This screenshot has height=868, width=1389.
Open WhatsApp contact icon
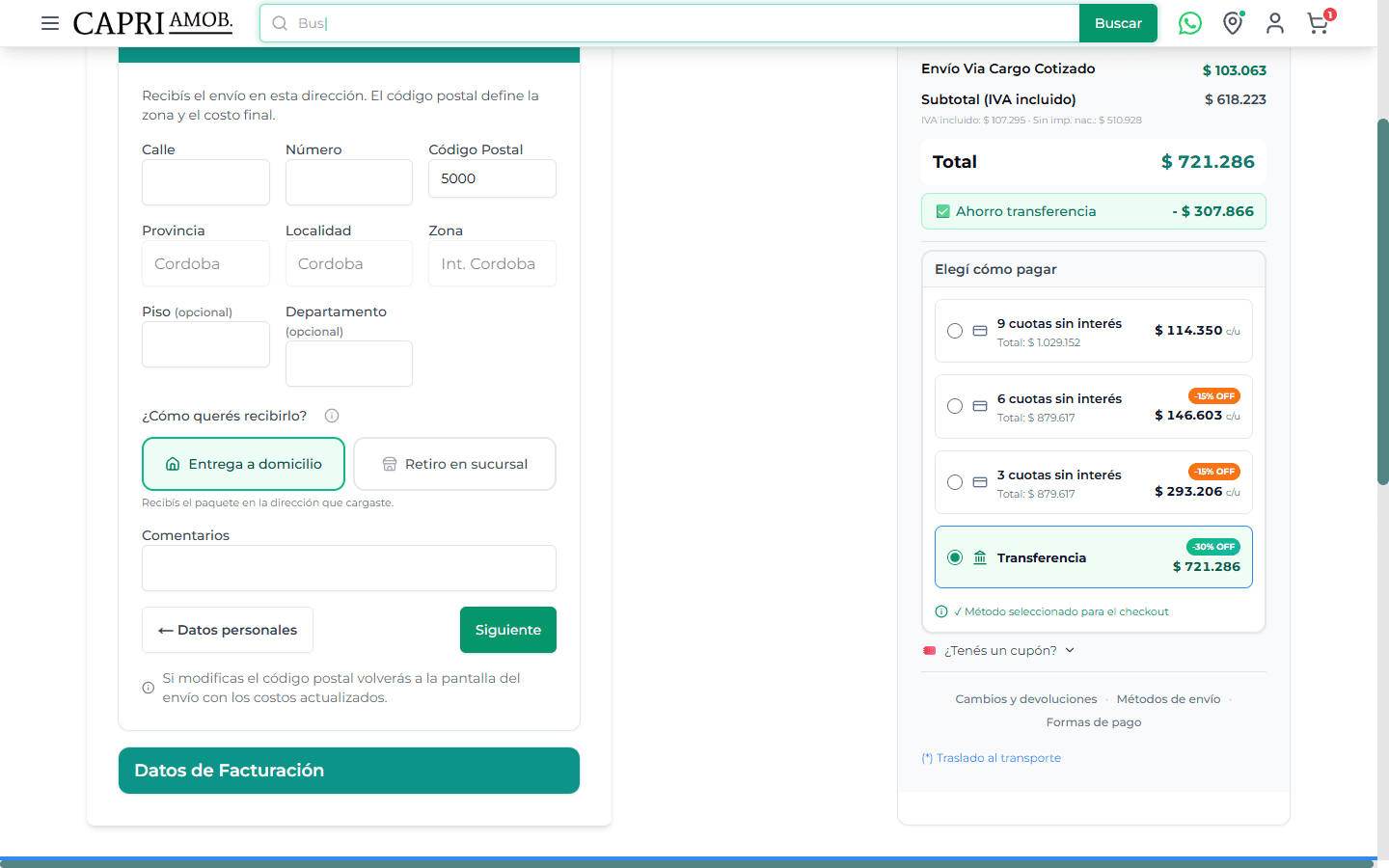point(1190,23)
